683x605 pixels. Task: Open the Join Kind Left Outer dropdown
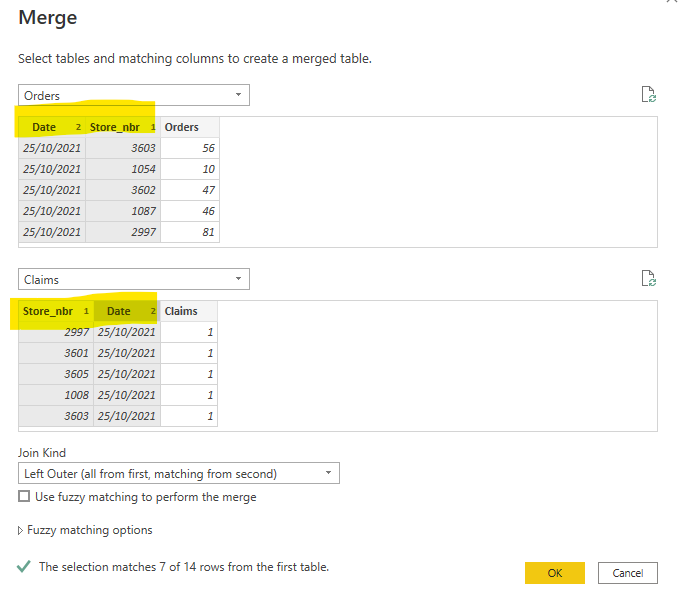[x=179, y=473]
